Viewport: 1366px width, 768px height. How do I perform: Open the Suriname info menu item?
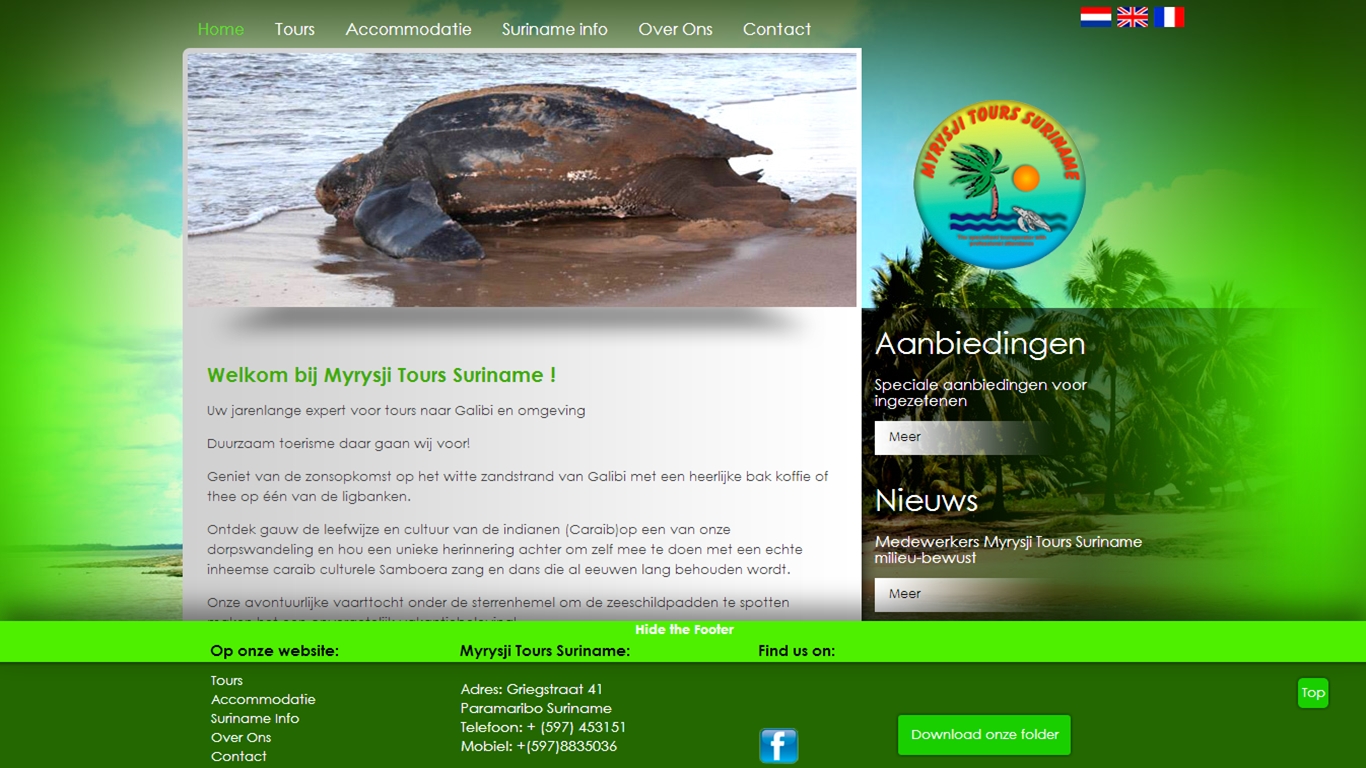[x=555, y=29]
